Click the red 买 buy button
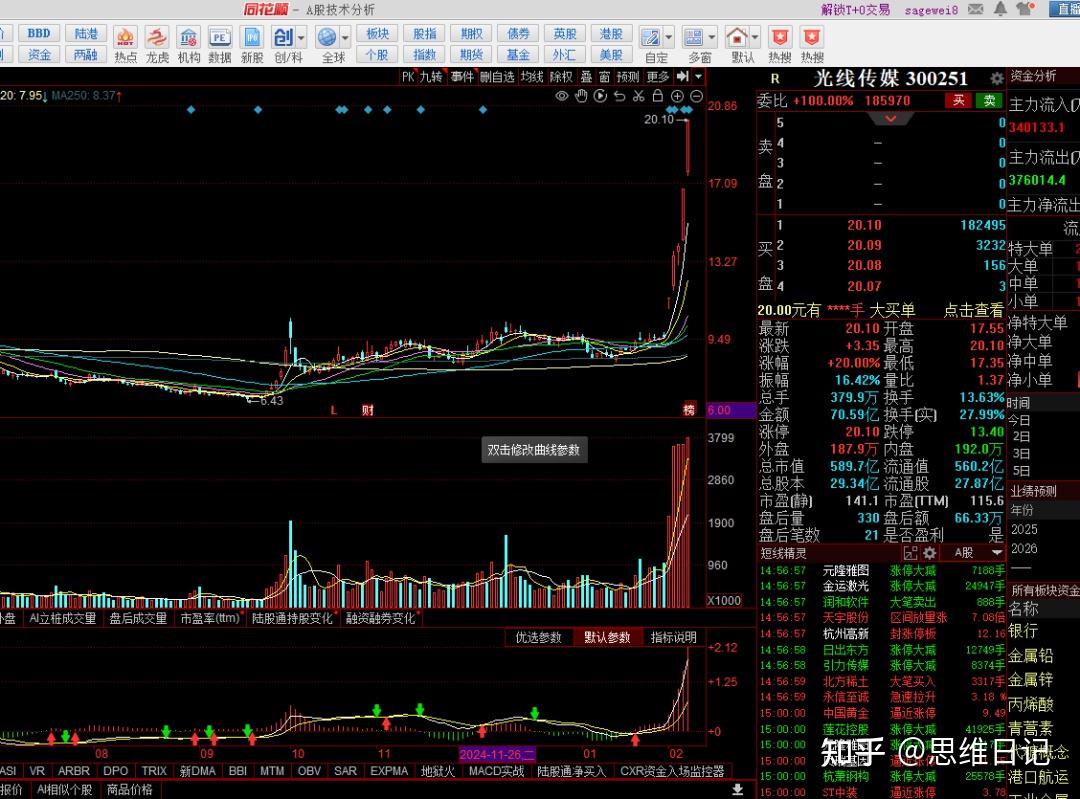Screen dimensions: 1080x799 958,101
